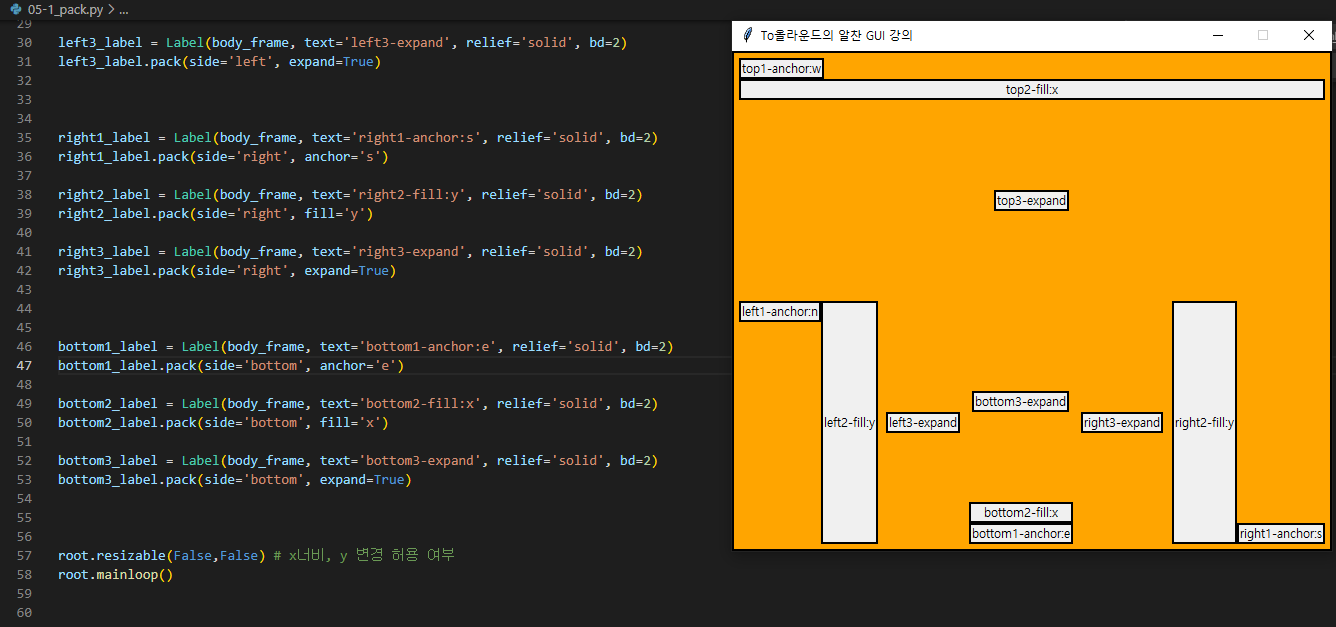Viewport: 1336px width, 627px height.
Task: Click the left3_label.pack code line
Action: coord(220,62)
